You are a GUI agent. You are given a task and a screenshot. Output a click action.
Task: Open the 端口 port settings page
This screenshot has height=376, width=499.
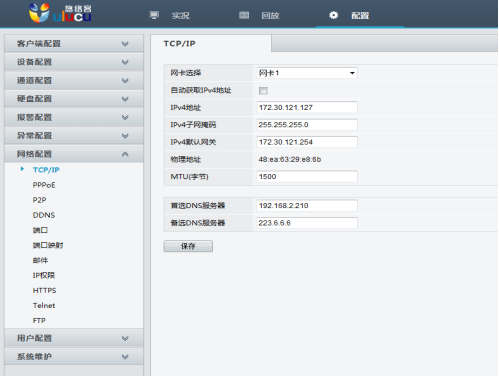pos(40,230)
